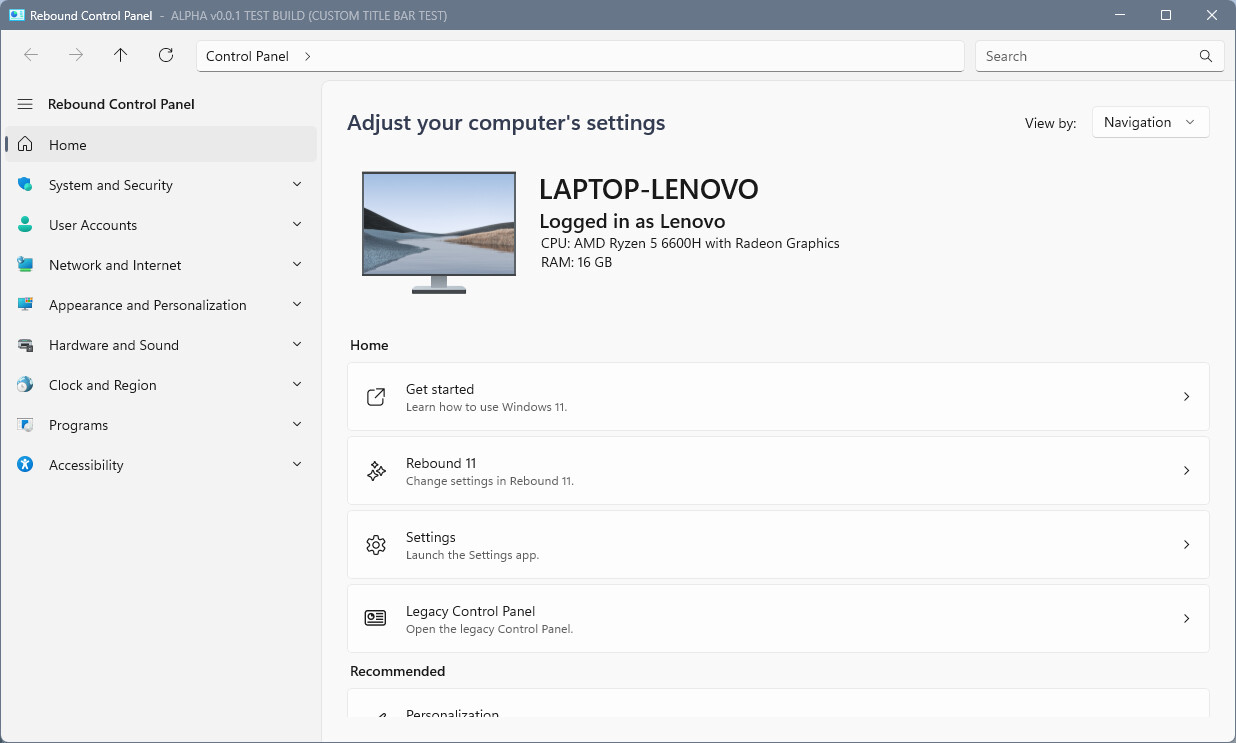The width and height of the screenshot is (1236, 743).
Task: Open the Legacy Control Panel card
Action: click(x=778, y=619)
